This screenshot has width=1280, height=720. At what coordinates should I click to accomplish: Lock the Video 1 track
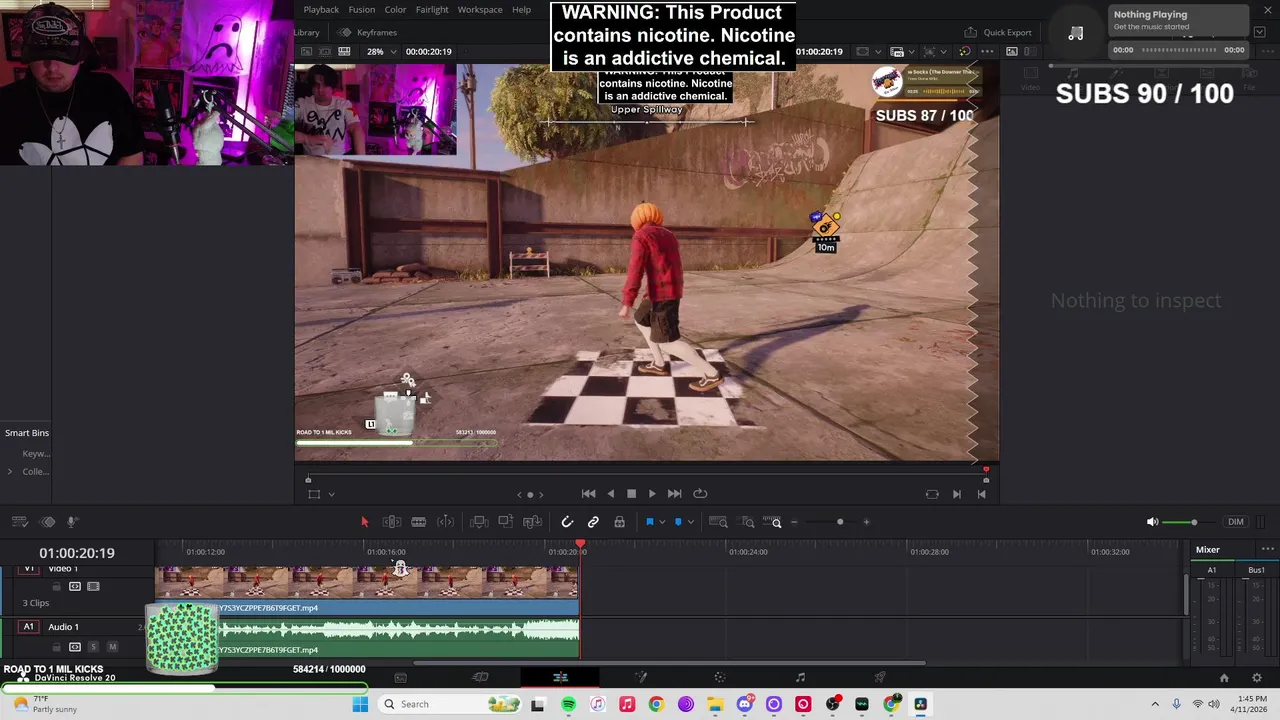tap(56, 586)
